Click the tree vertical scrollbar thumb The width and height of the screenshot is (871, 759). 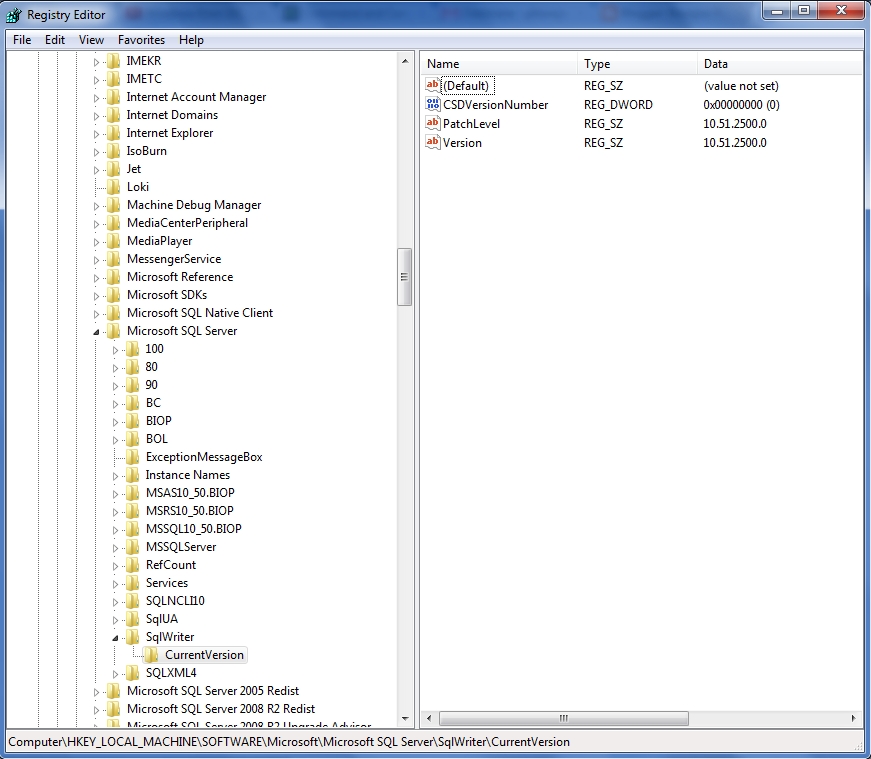coord(404,277)
